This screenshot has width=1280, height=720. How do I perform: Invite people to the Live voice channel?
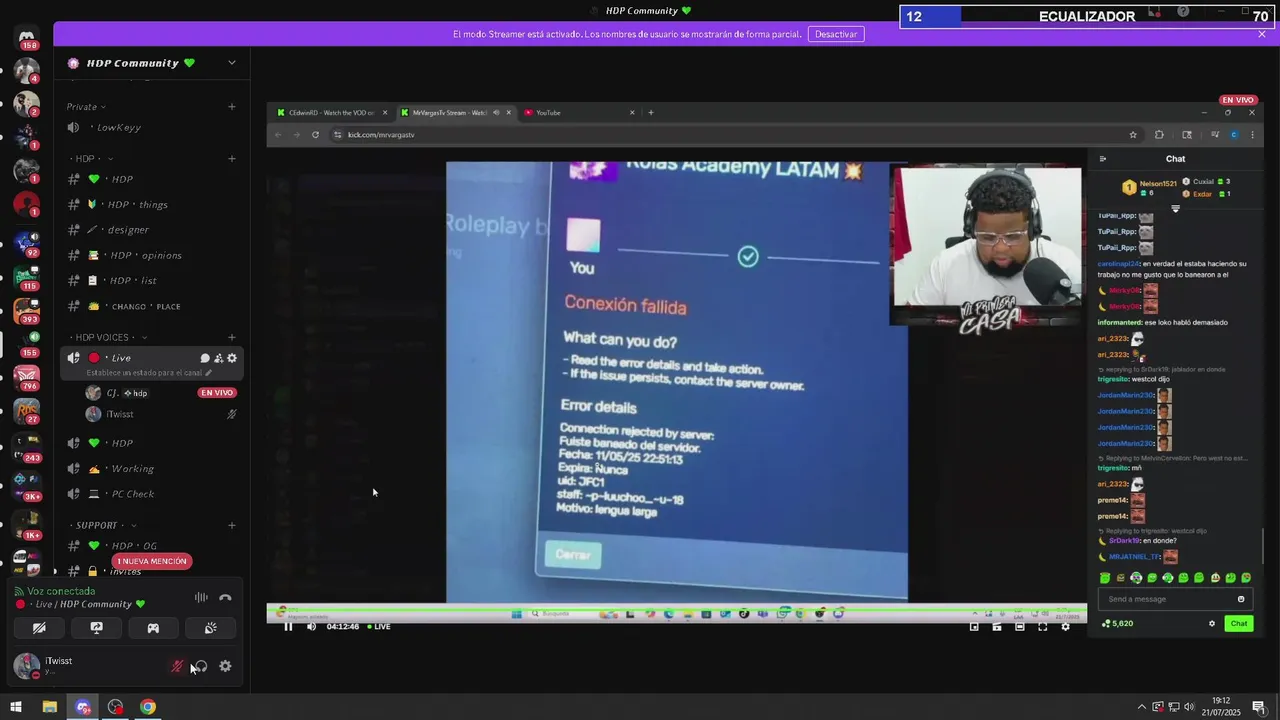(219, 358)
